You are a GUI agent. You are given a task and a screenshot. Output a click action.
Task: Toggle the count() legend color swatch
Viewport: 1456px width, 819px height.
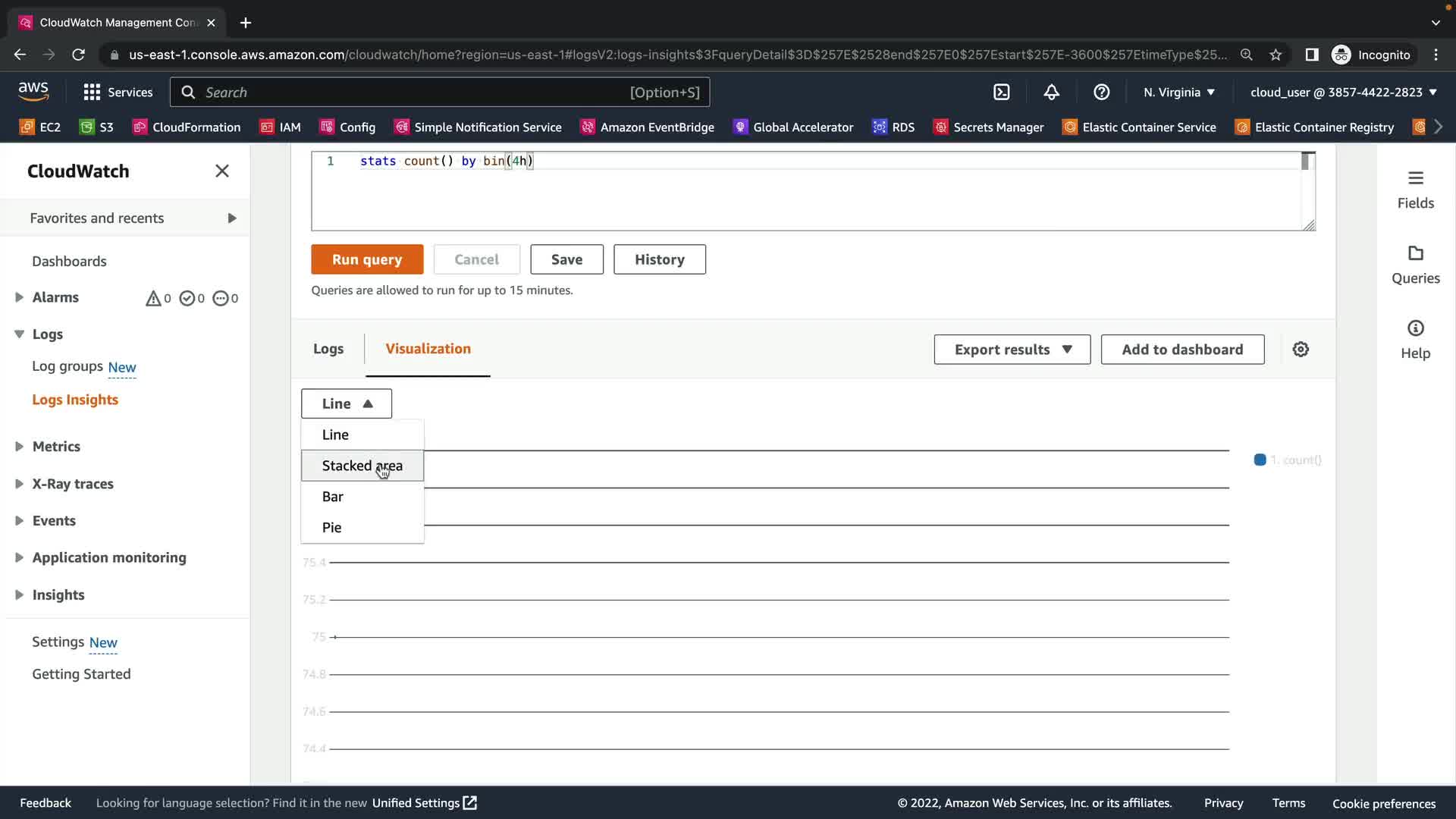click(1260, 460)
